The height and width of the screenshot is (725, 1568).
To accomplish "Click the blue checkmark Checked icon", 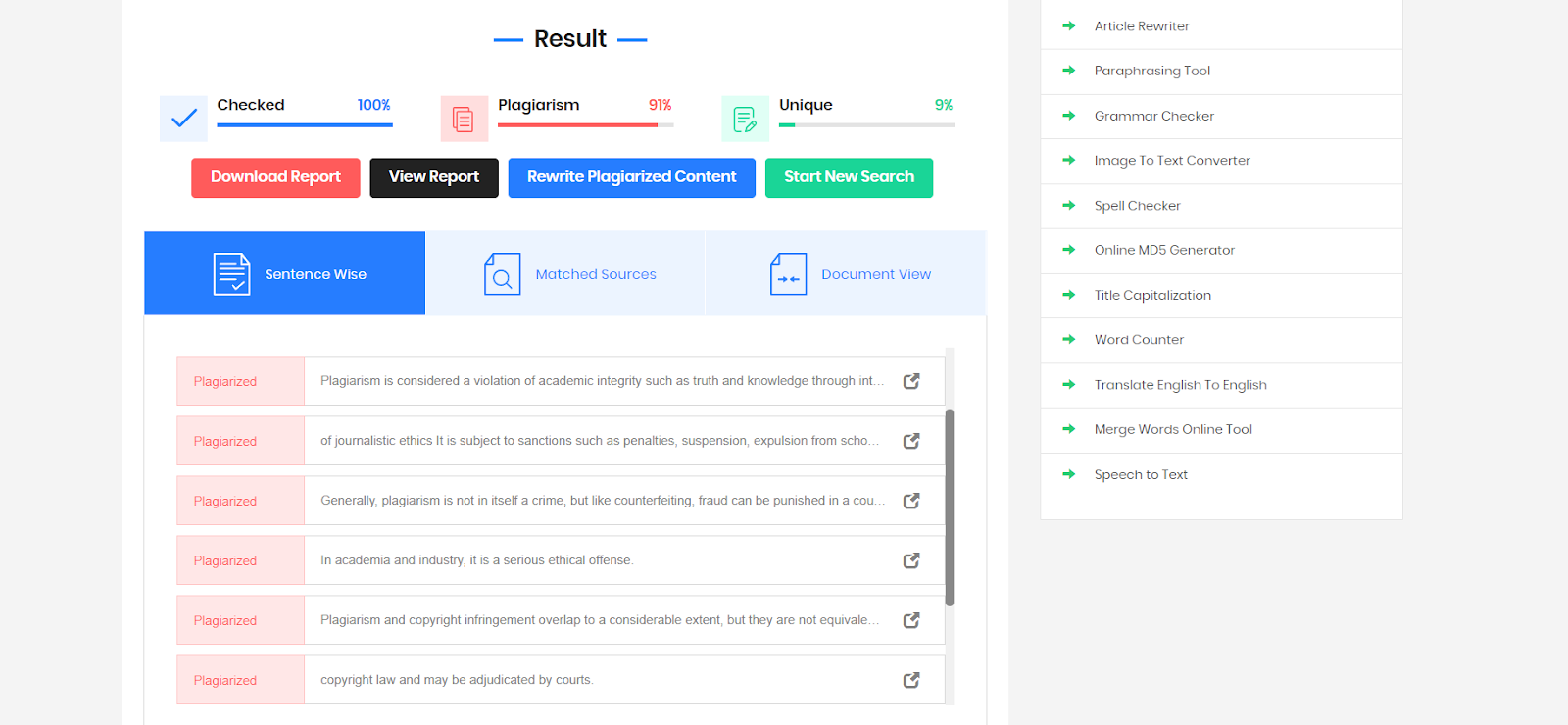I will (183, 119).
